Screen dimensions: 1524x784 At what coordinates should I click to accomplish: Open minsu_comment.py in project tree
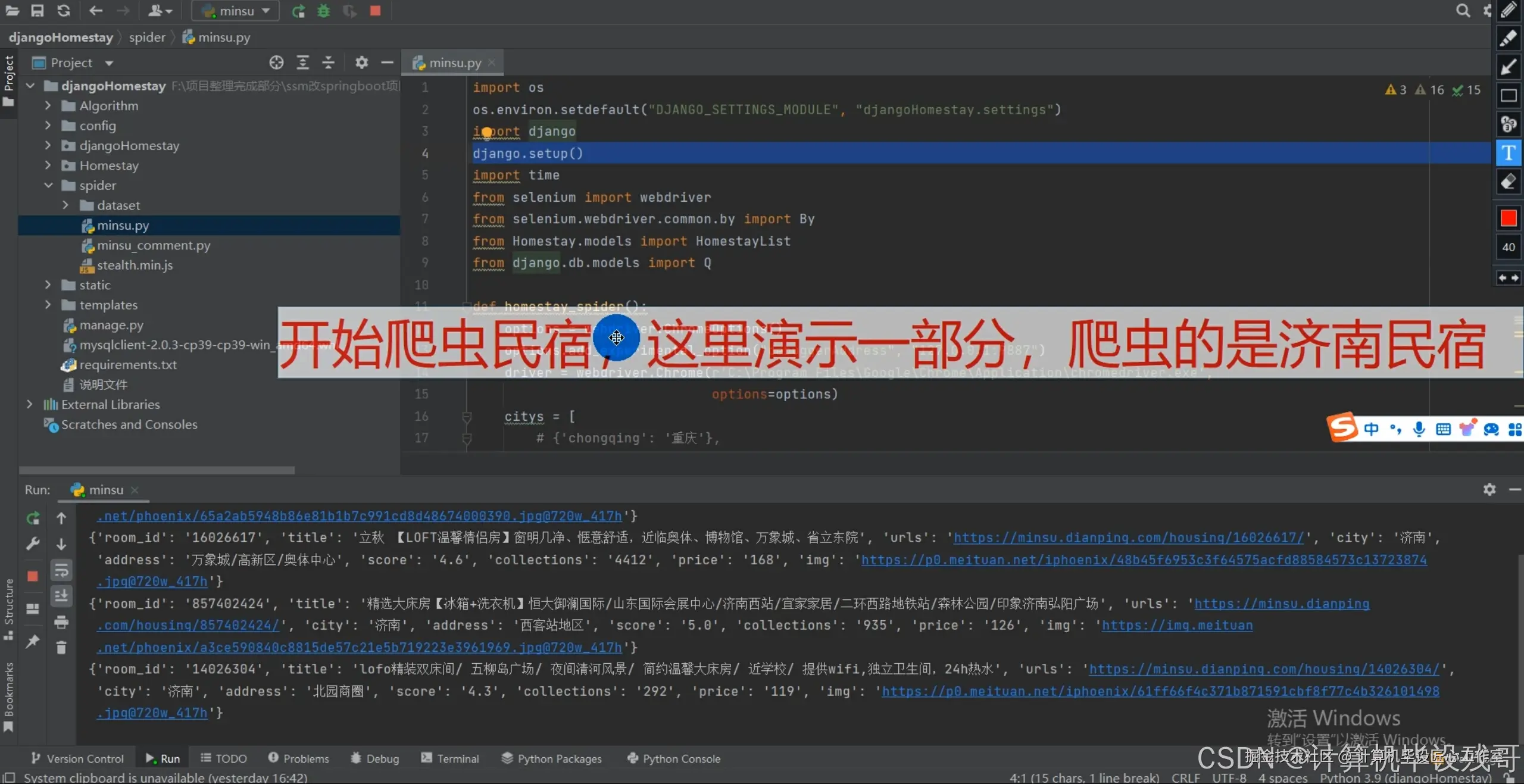154,245
